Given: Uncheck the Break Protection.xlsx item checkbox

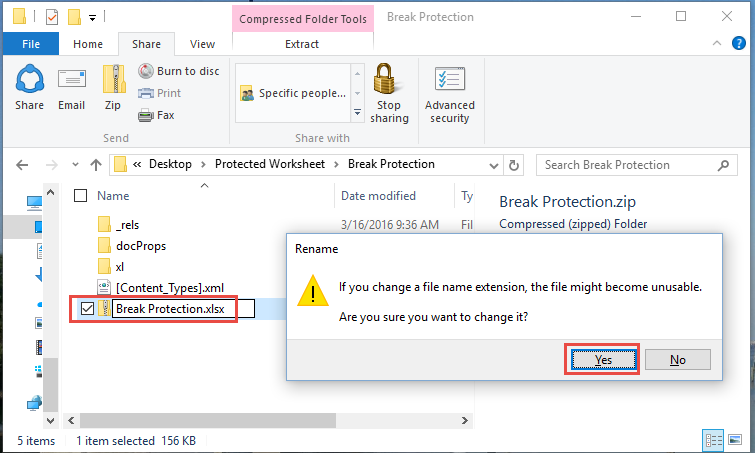Looking at the screenshot, I should tap(87, 309).
